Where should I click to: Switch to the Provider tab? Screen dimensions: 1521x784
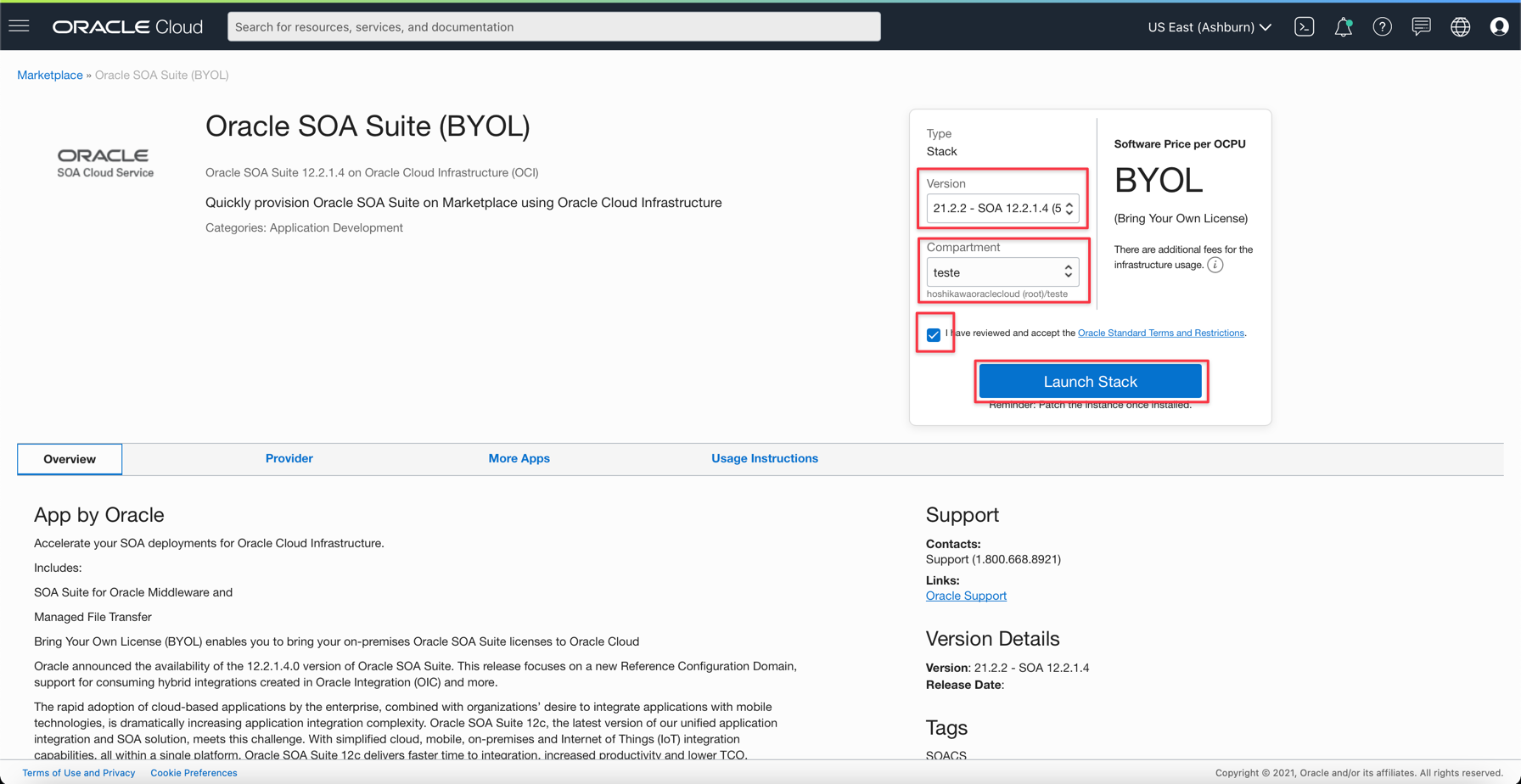point(289,458)
